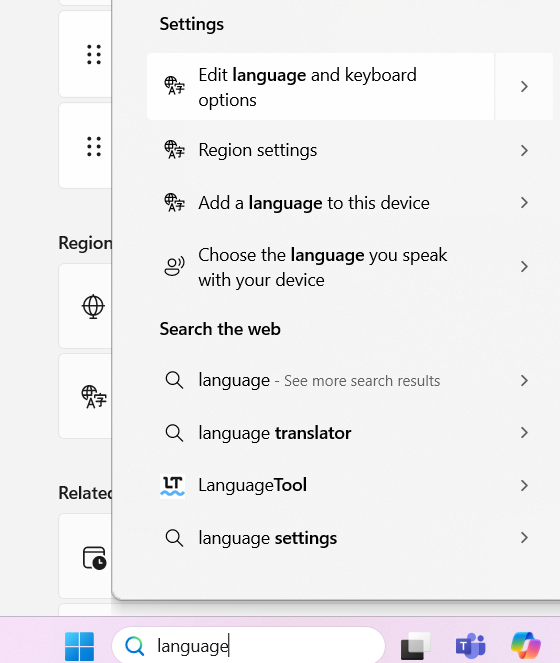Expand chevron for Edit language and keyboard options
560x663 pixels.
[x=524, y=87]
